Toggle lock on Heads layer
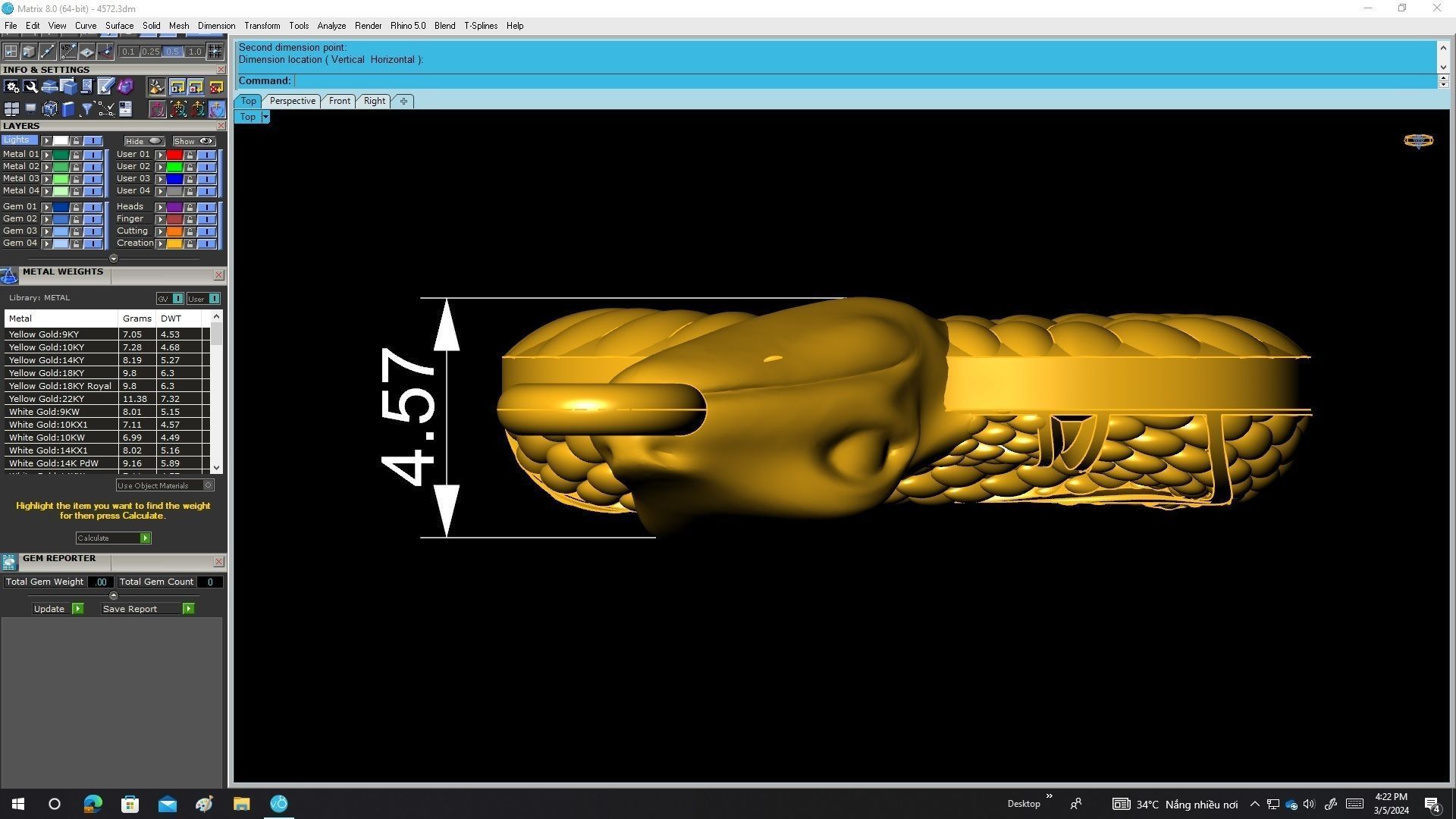 click(190, 207)
